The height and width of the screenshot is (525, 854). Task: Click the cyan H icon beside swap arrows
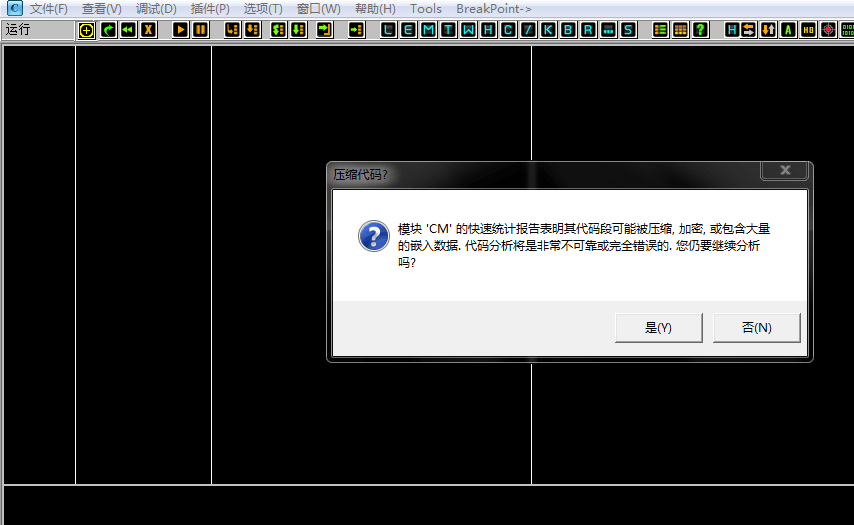point(731,30)
